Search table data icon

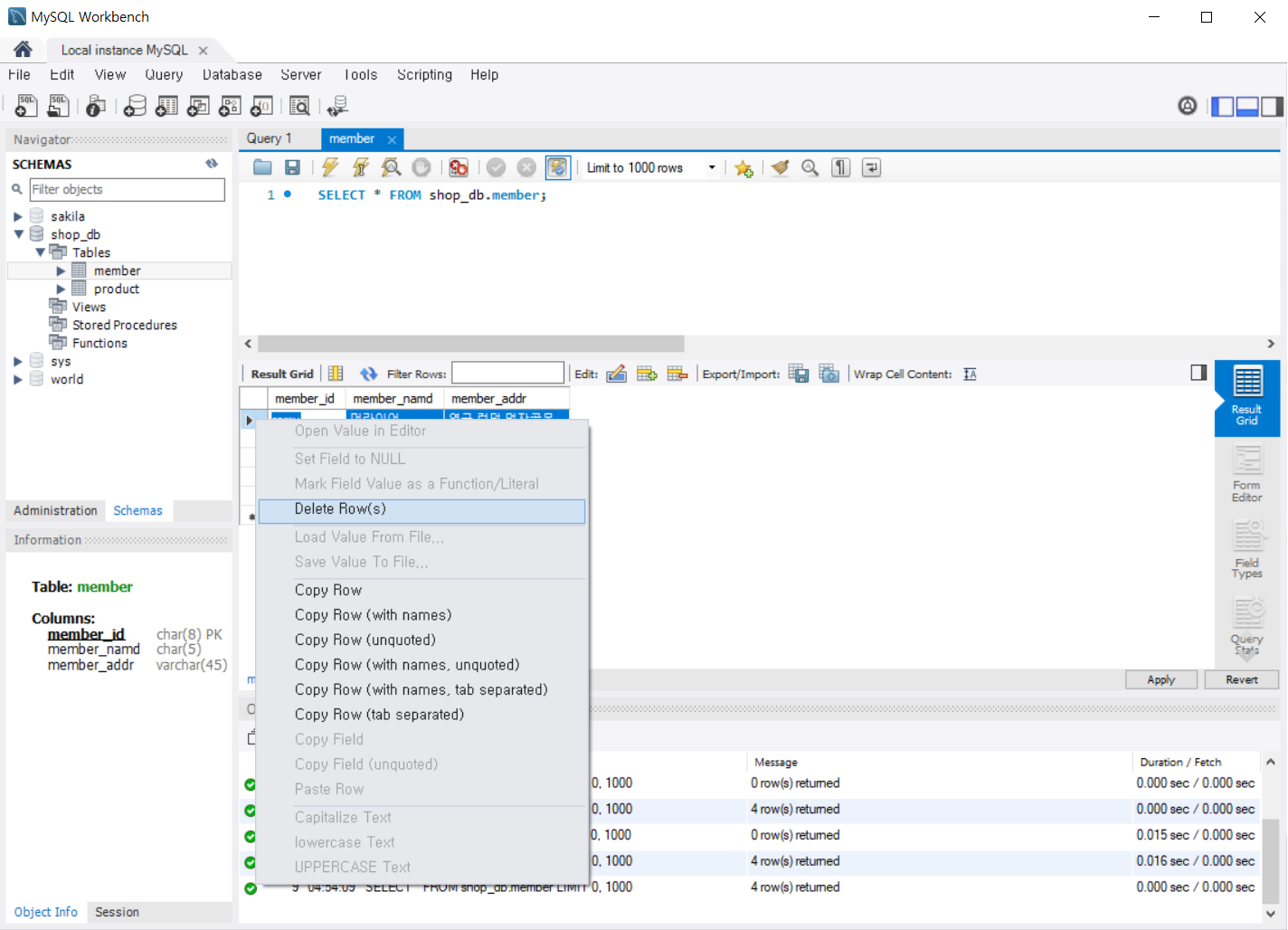(299, 106)
